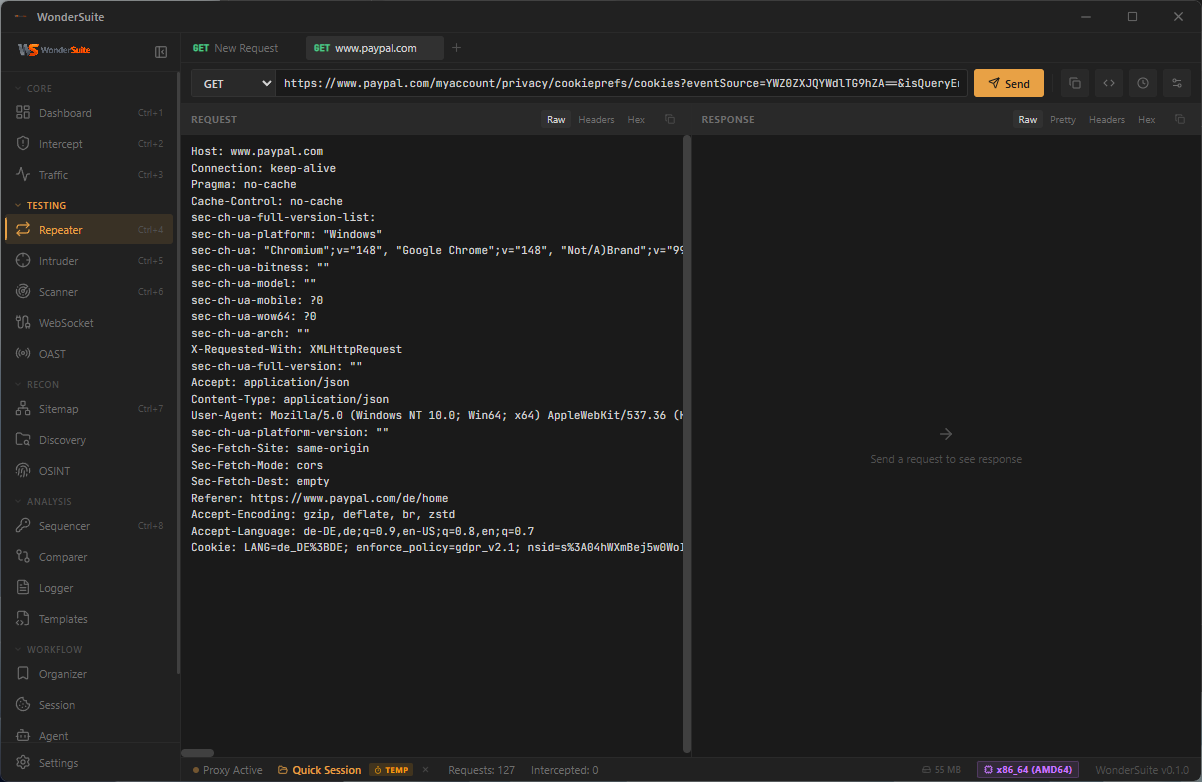This screenshot has width=1202, height=782.
Task: Open the Organizer bookmark icon
Action: [23, 674]
